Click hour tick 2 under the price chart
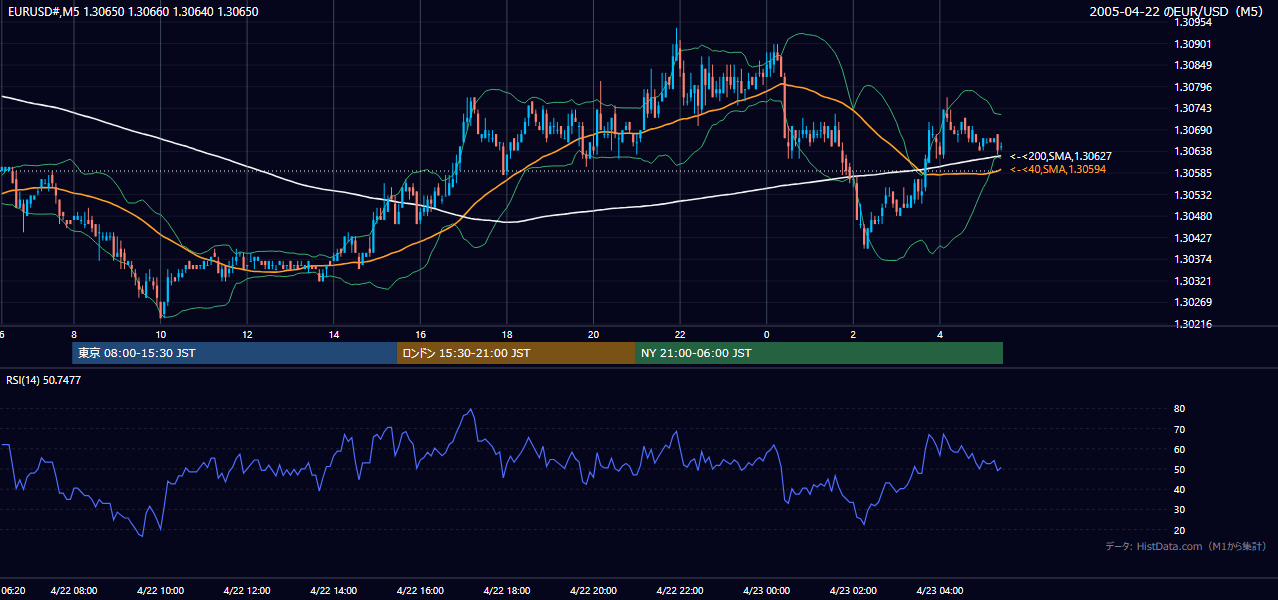 click(853, 335)
